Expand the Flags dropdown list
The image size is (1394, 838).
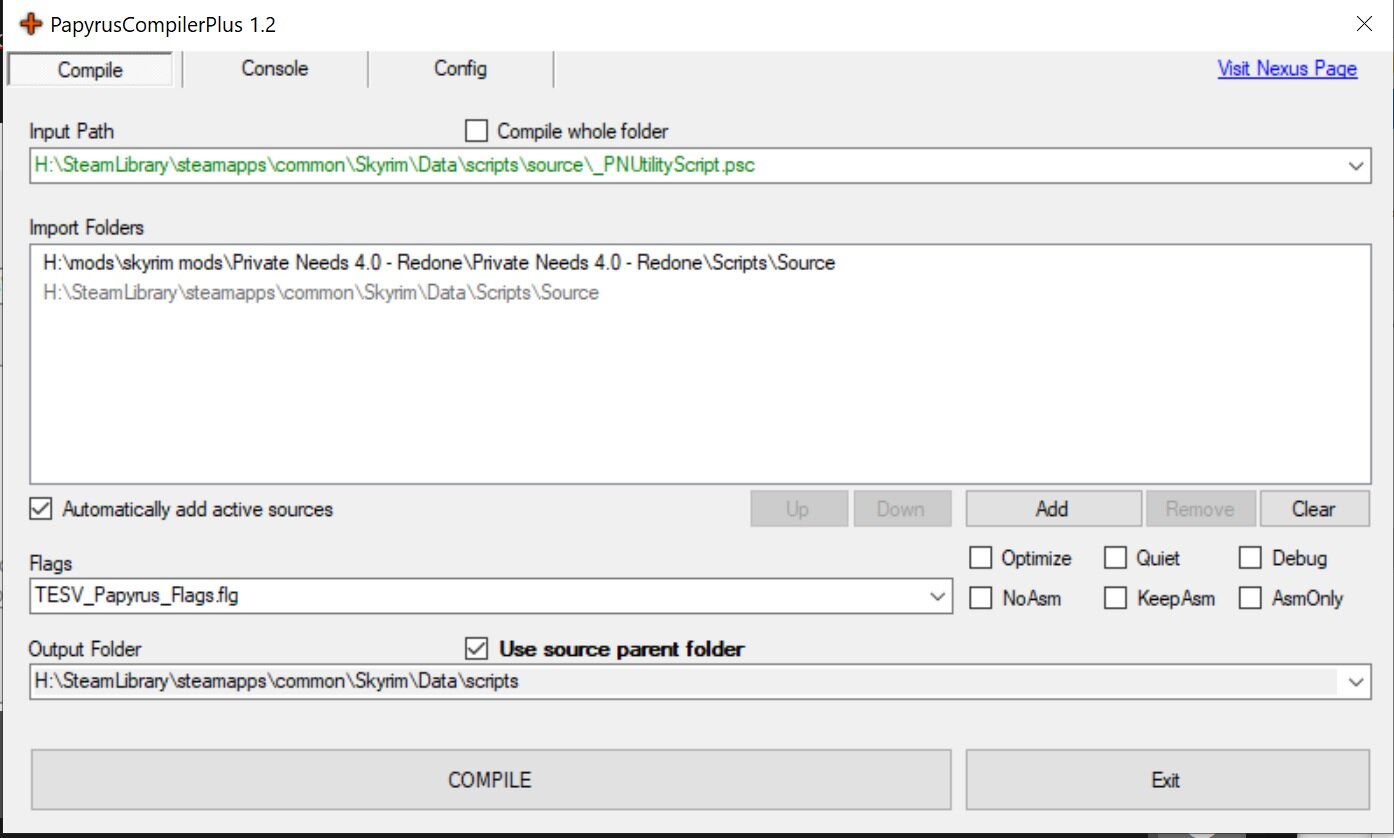[x=938, y=596]
